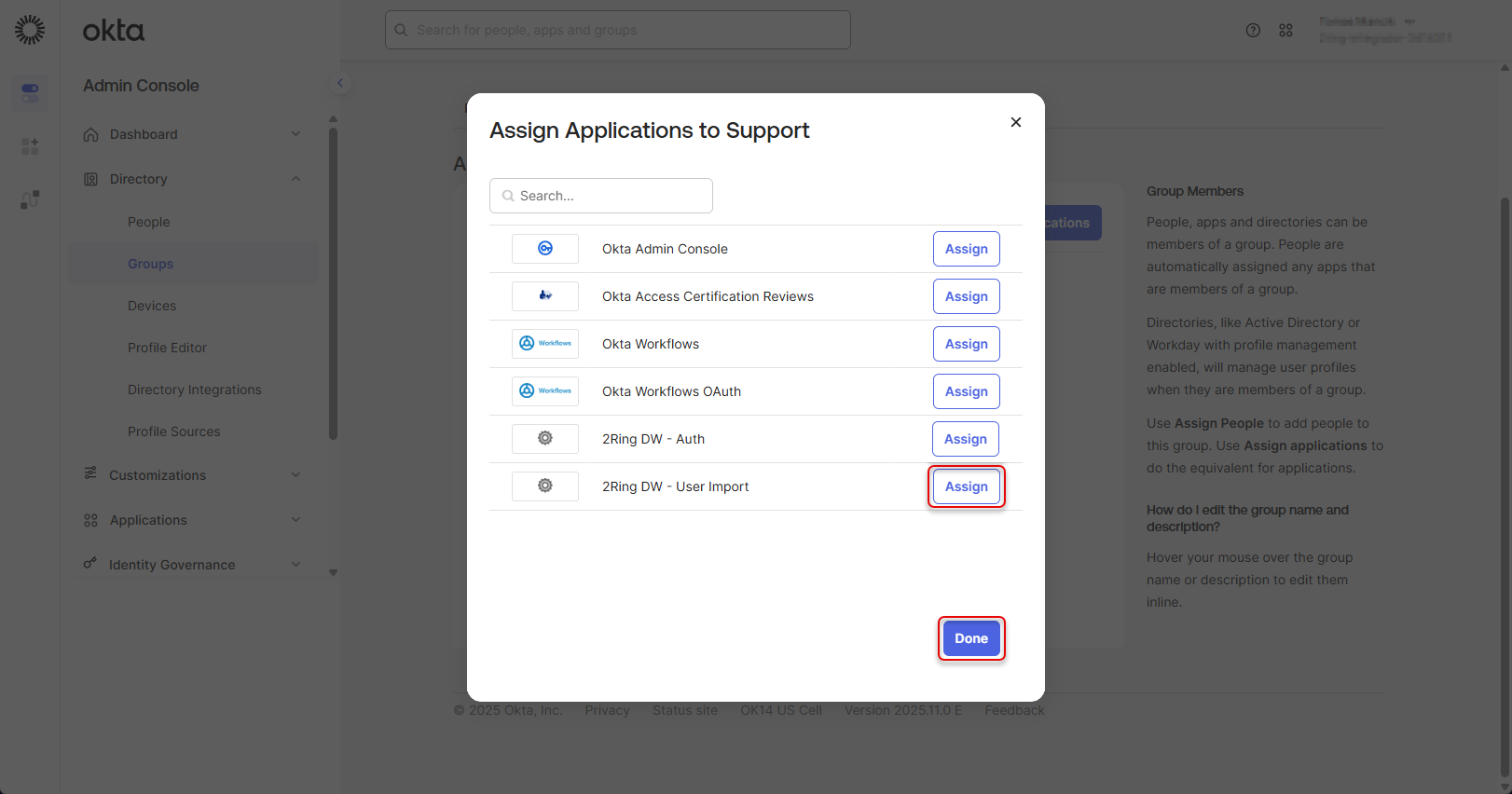Click the Okta Workflows OAuth app logo
The width and height of the screenshot is (1512, 794).
(x=545, y=391)
